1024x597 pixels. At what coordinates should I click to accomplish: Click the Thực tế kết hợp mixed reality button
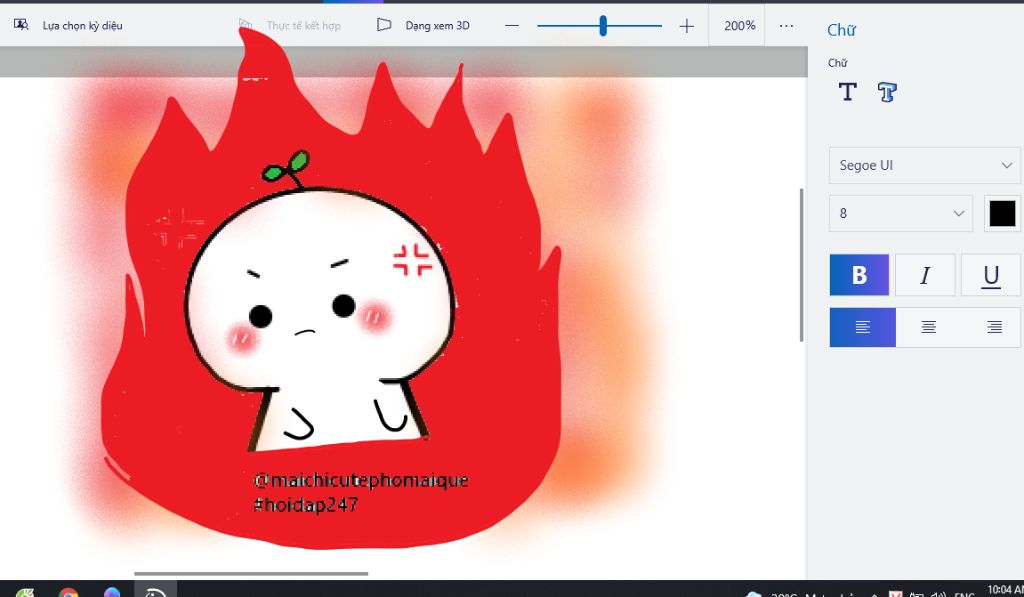(x=289, y=25)
